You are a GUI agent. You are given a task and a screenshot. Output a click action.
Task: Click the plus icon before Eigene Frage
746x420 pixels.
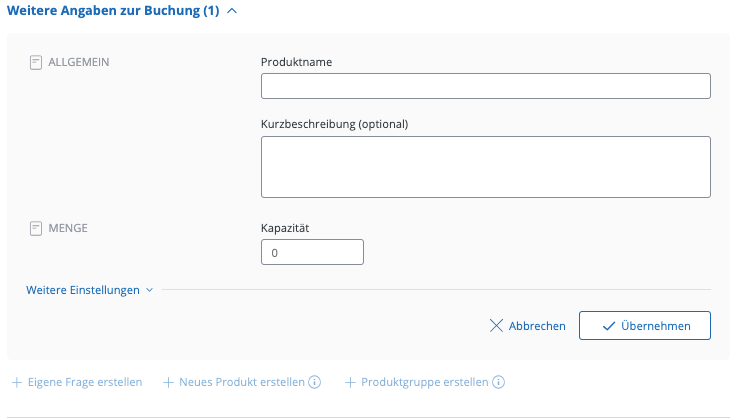click(16, 382)
